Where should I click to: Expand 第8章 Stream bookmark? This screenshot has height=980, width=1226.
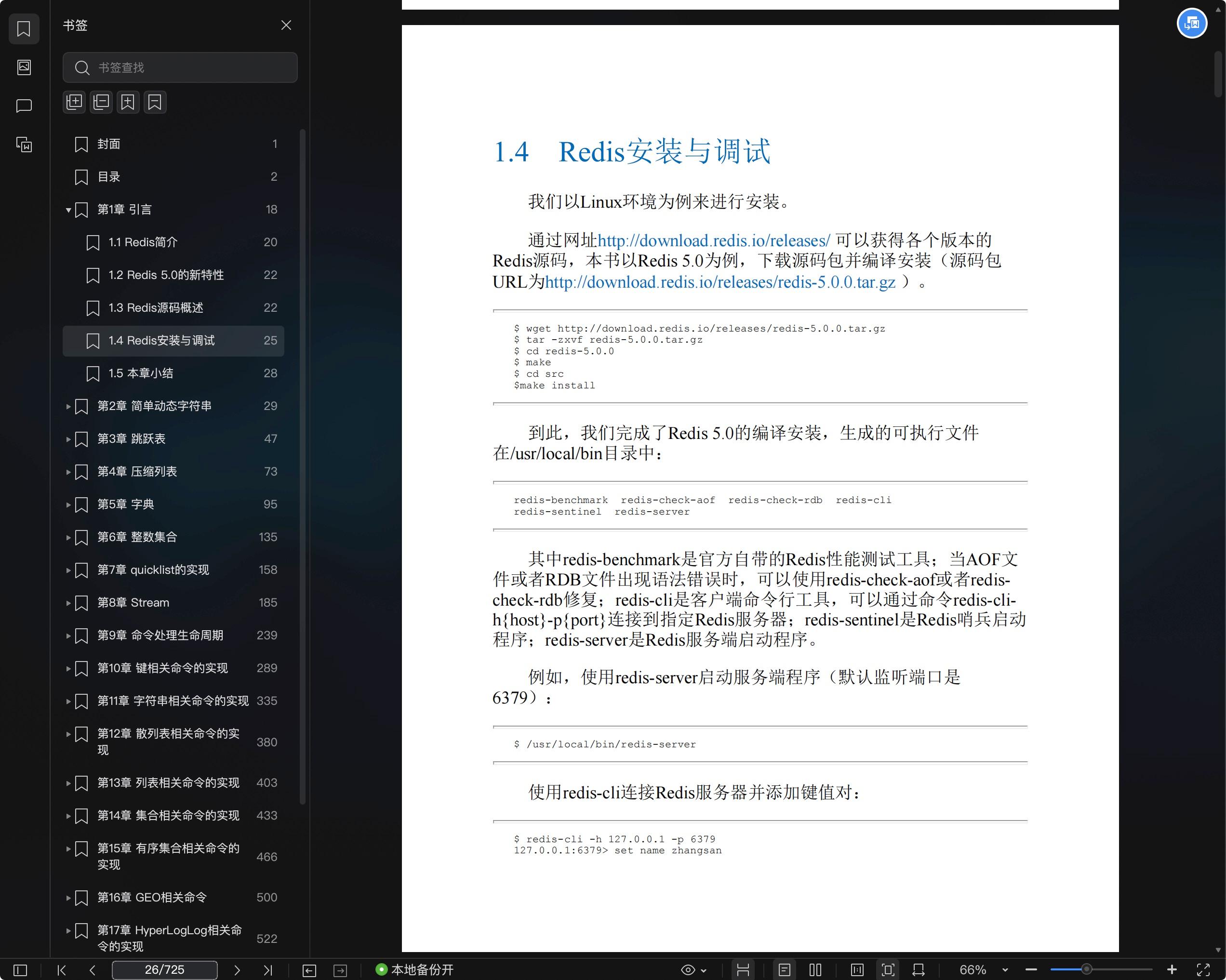(x=68, y=603)
